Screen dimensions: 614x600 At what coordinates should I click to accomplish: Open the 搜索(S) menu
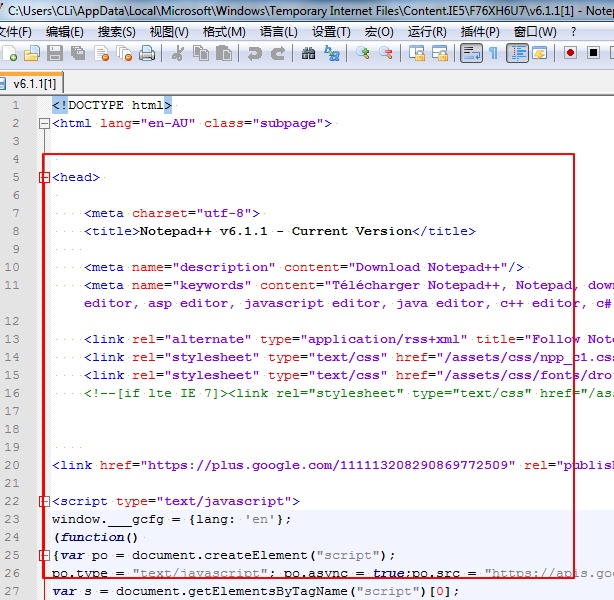pyautogui.click(x=116, y=31)
